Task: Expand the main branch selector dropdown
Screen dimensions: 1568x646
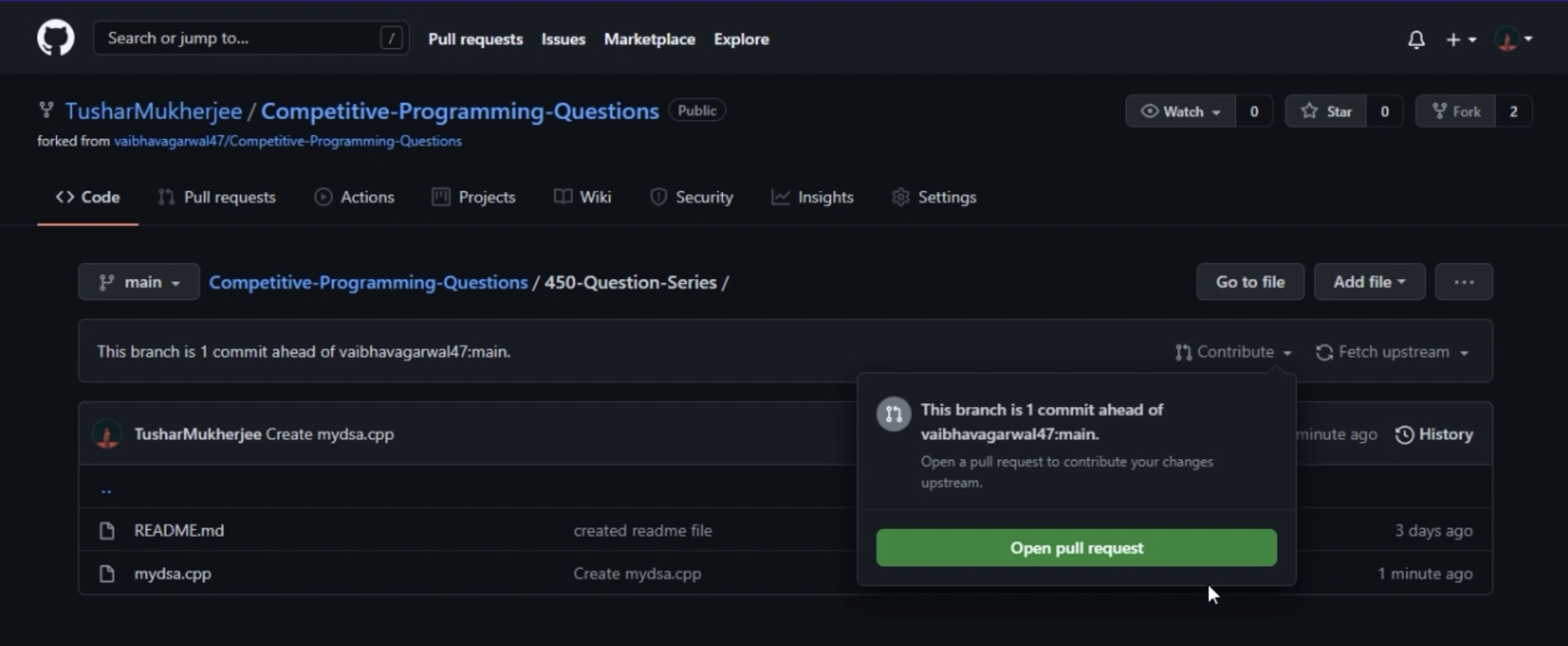Action: [x=139, y=282]
